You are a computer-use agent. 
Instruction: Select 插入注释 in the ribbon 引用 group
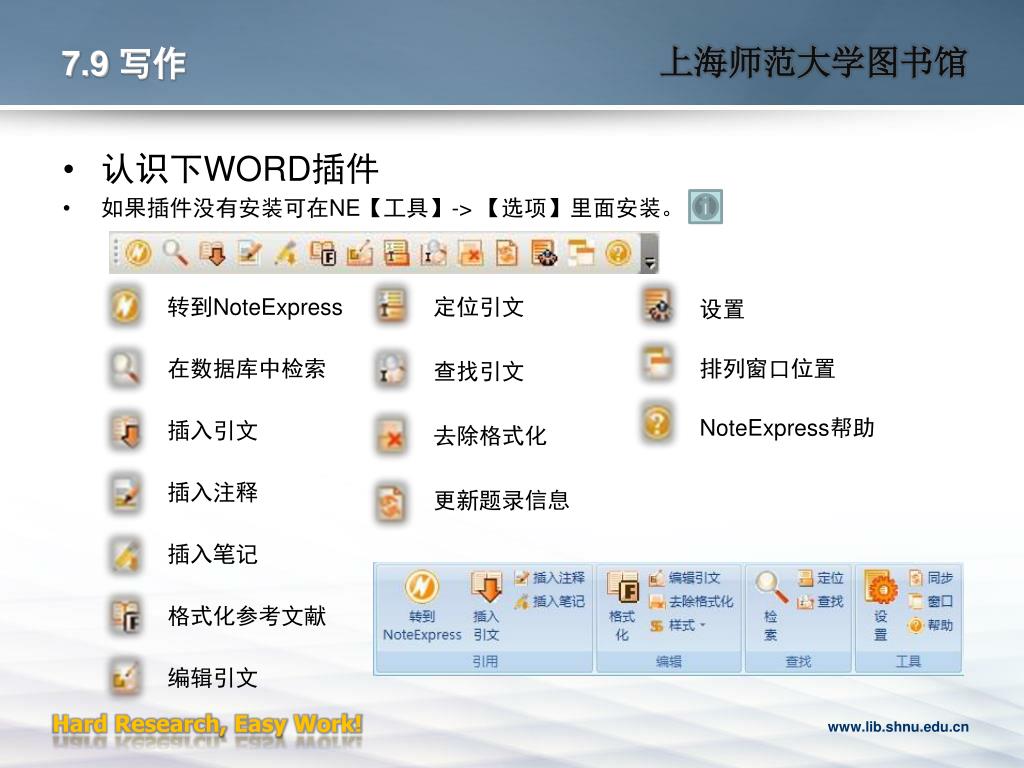tap(550, 577)
